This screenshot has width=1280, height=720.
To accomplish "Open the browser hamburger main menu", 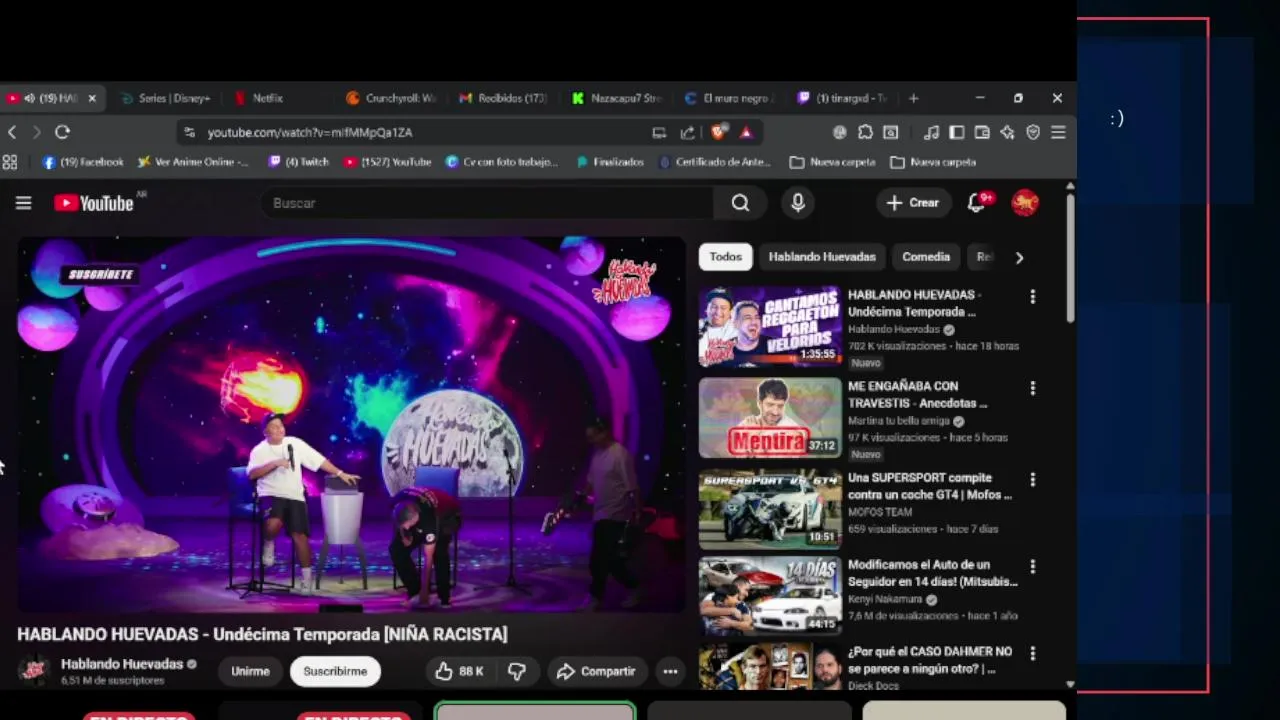I will tap(1058, 132).
